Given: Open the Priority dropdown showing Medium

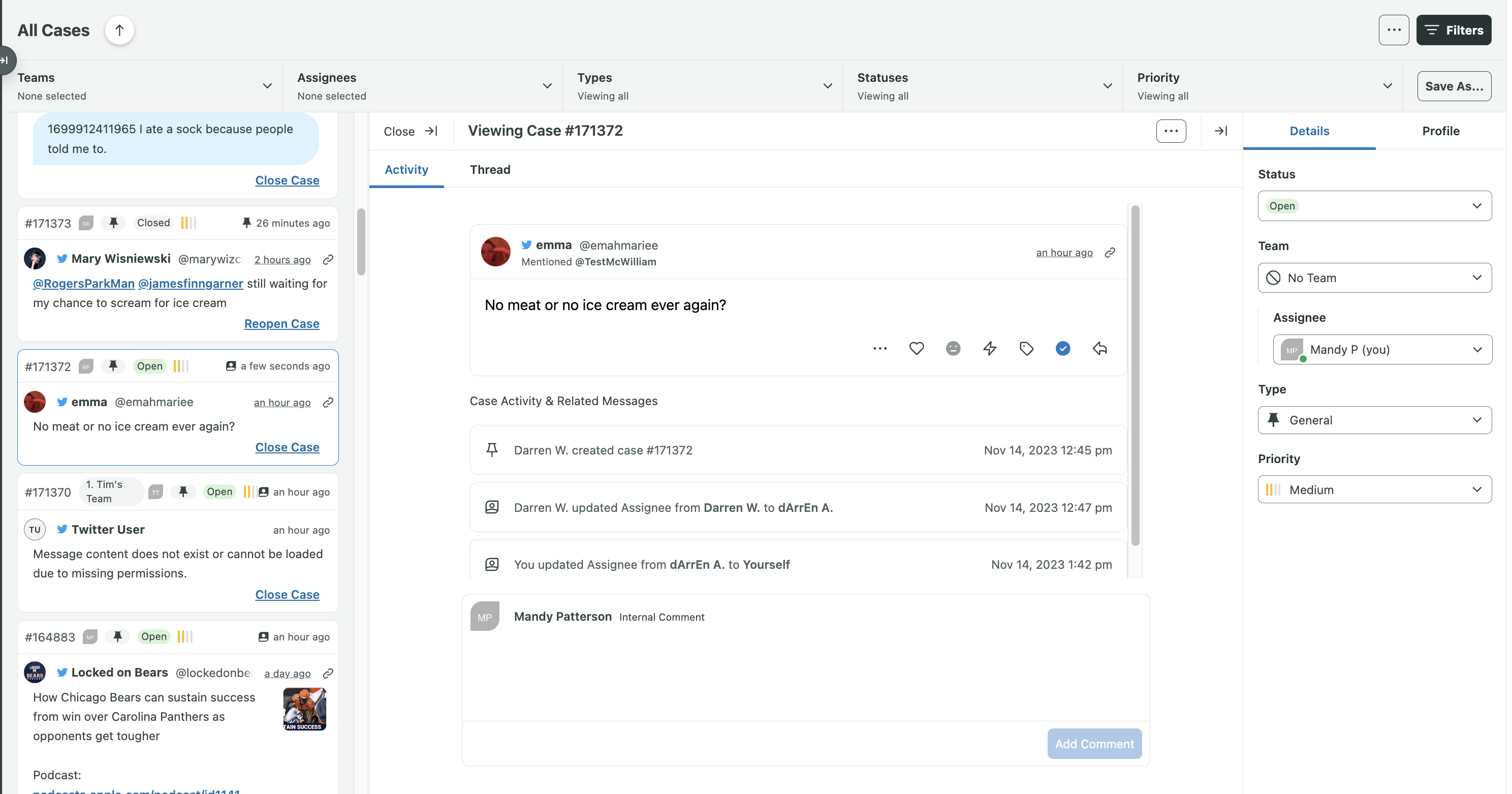Looking at the screenshot, I should point(1374,489).
